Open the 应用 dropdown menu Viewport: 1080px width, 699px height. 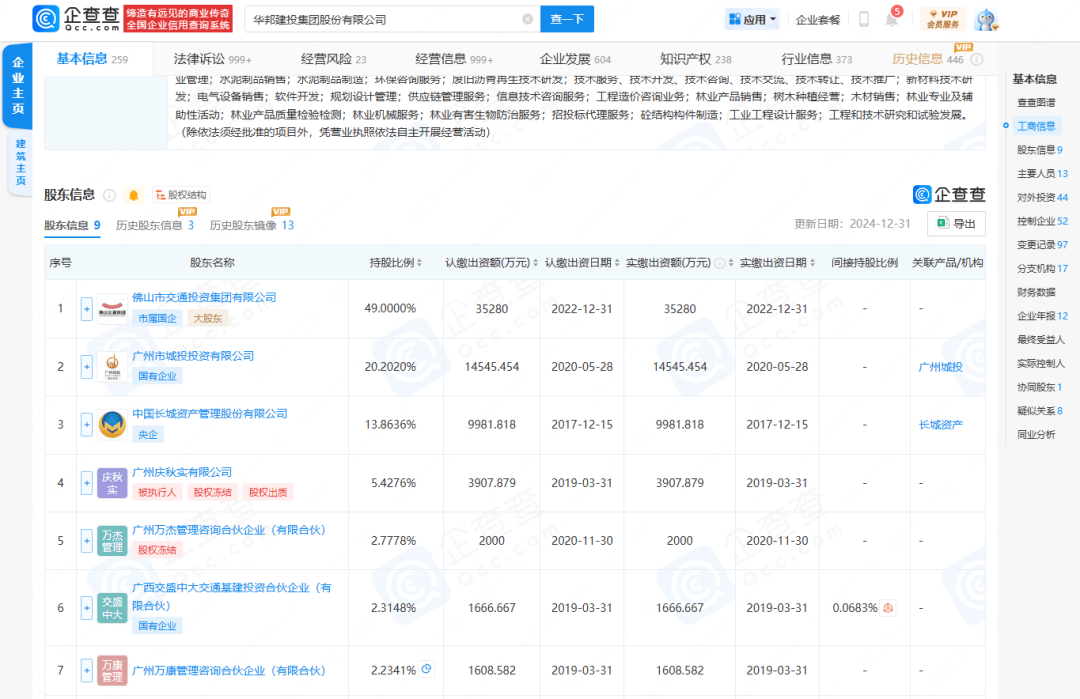coord(752,18)
